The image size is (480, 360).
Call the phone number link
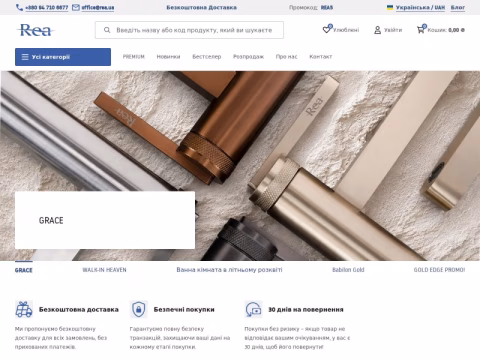pos(47,7)
